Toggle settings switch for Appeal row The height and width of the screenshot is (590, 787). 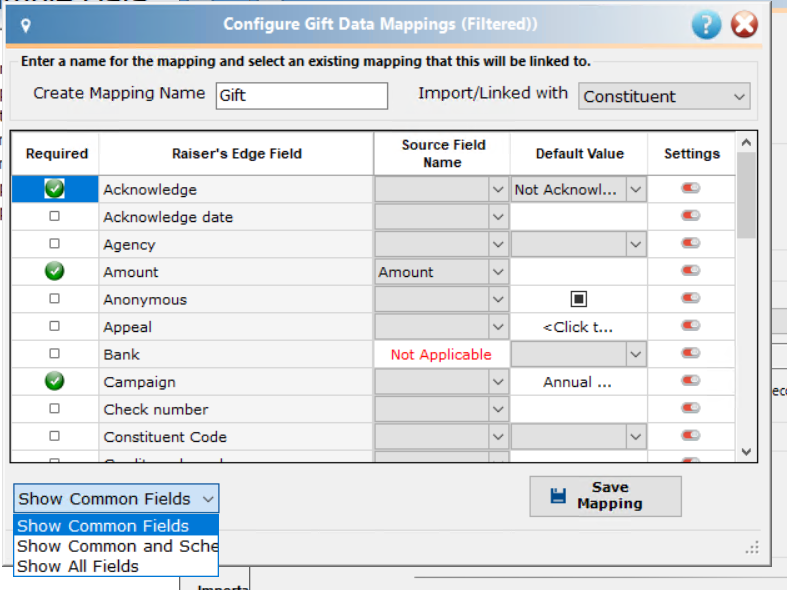[691, 326]
